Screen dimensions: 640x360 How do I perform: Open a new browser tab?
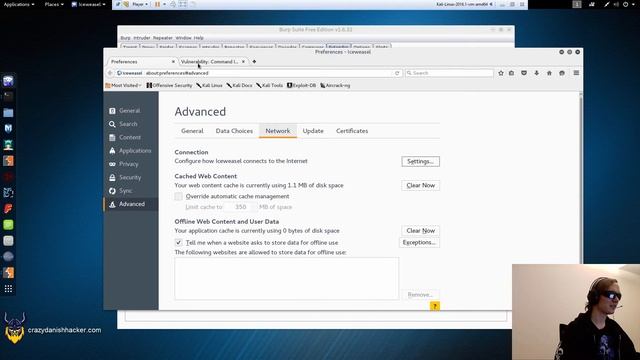[x=254, y=62]
